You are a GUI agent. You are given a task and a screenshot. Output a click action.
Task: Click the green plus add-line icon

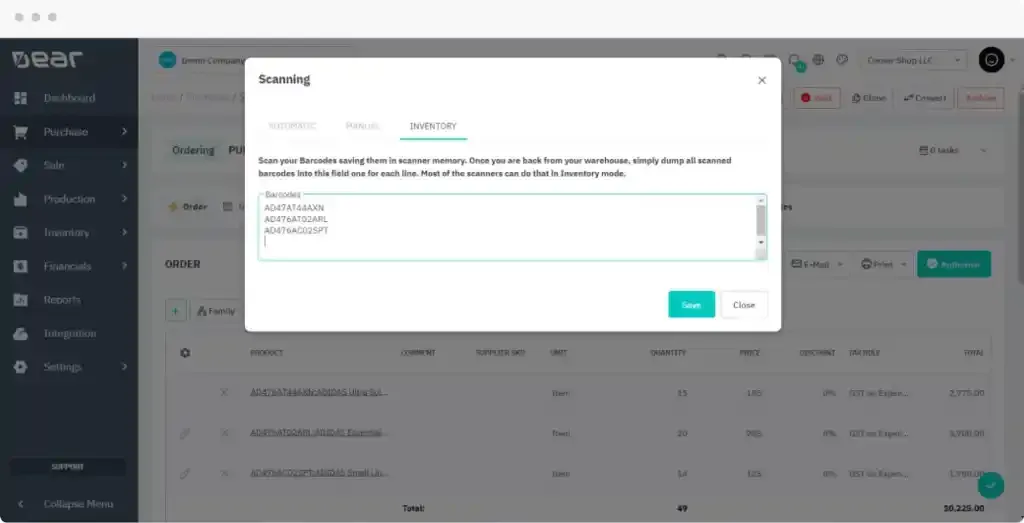(x=176, y=311)
